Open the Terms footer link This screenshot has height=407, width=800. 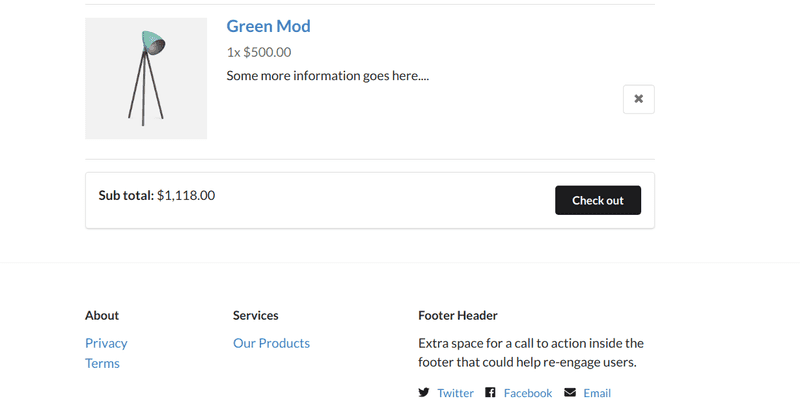(x=102, y=363)
